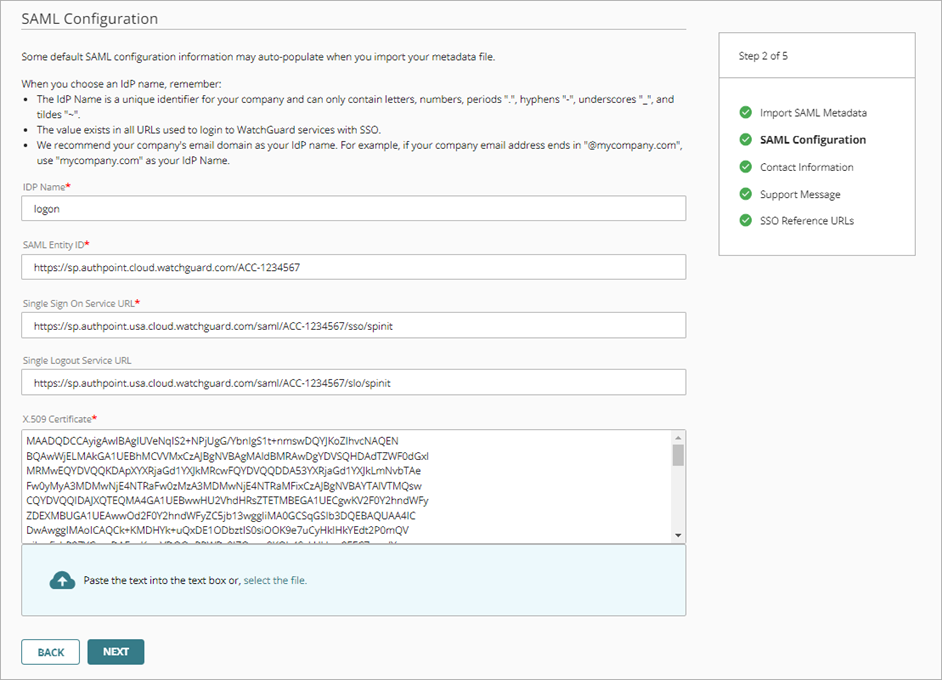Click the checkmark icon for Support Message

click(746, 194)
